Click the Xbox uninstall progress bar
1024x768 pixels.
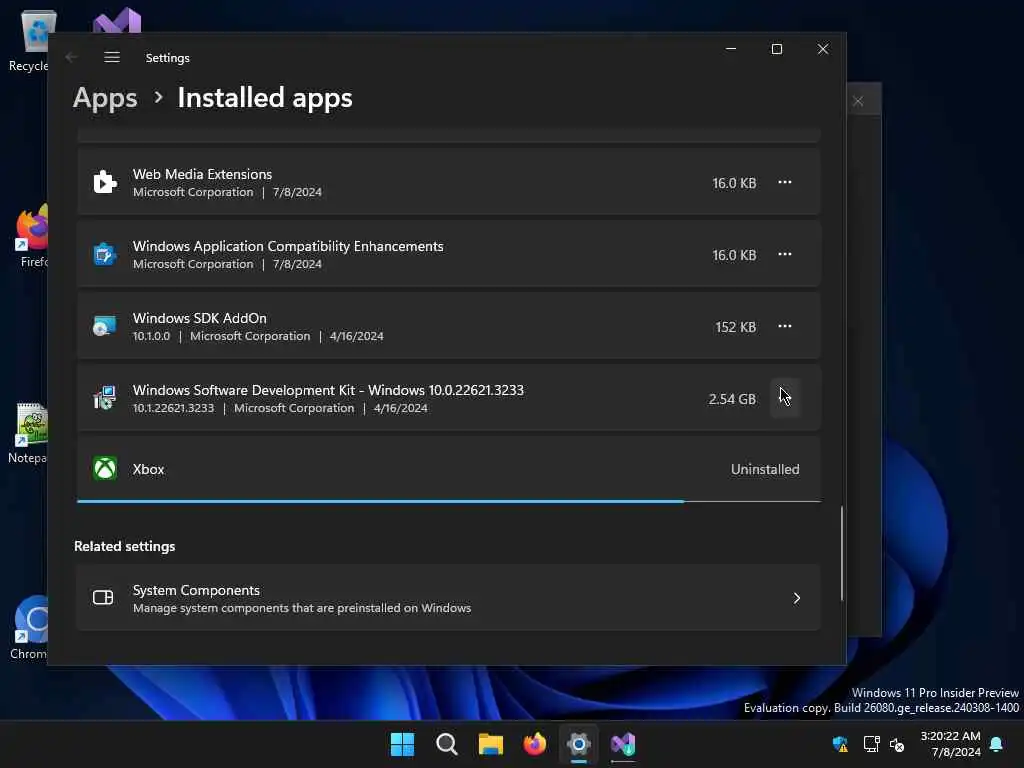[x=449, y=502]
